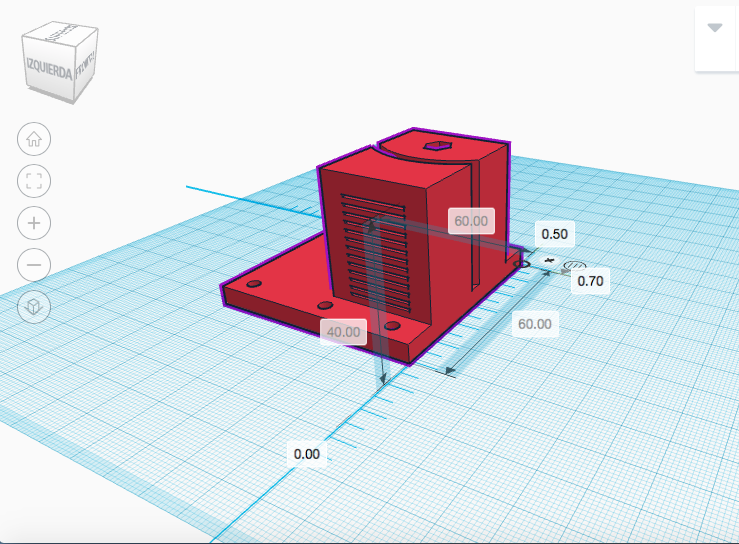The image size is (739, 544).
Task: Toggle the ruler midpoint/endpoint handle
Action: [x=575, y=265]
